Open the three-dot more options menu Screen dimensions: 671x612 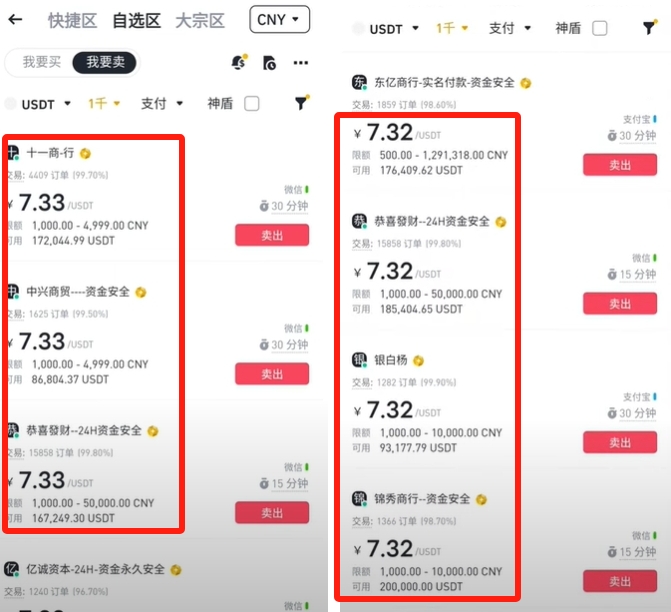[x=300, y=63]
